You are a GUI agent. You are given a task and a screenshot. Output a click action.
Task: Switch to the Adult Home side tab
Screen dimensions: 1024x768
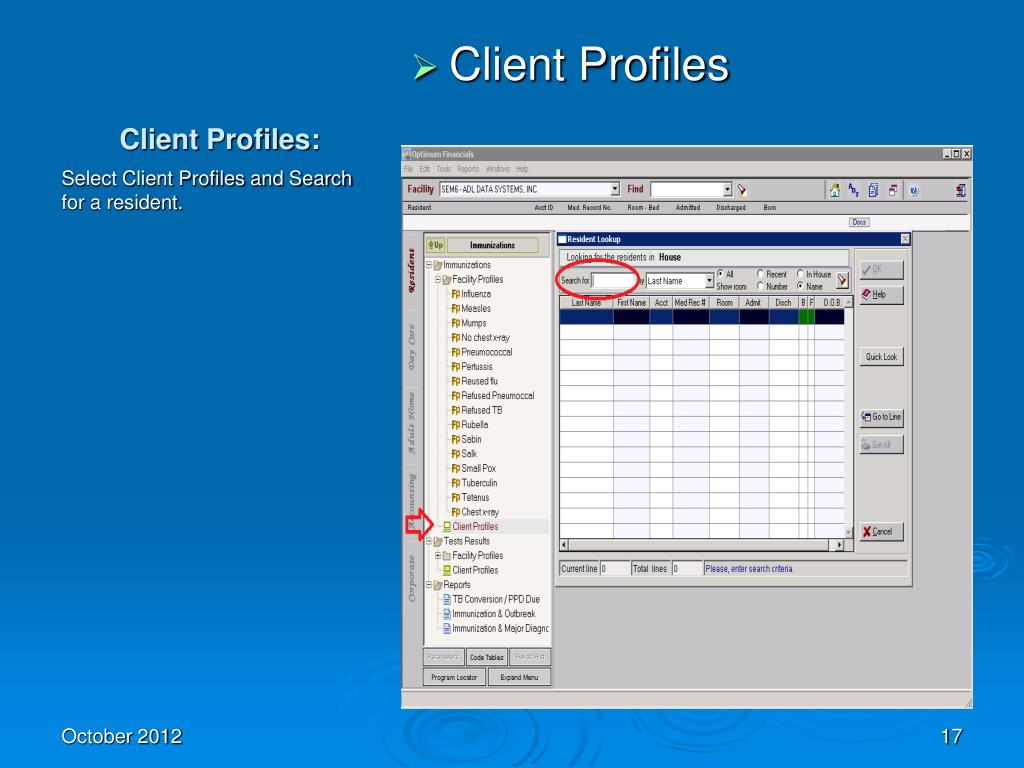[x=411, y=423]
